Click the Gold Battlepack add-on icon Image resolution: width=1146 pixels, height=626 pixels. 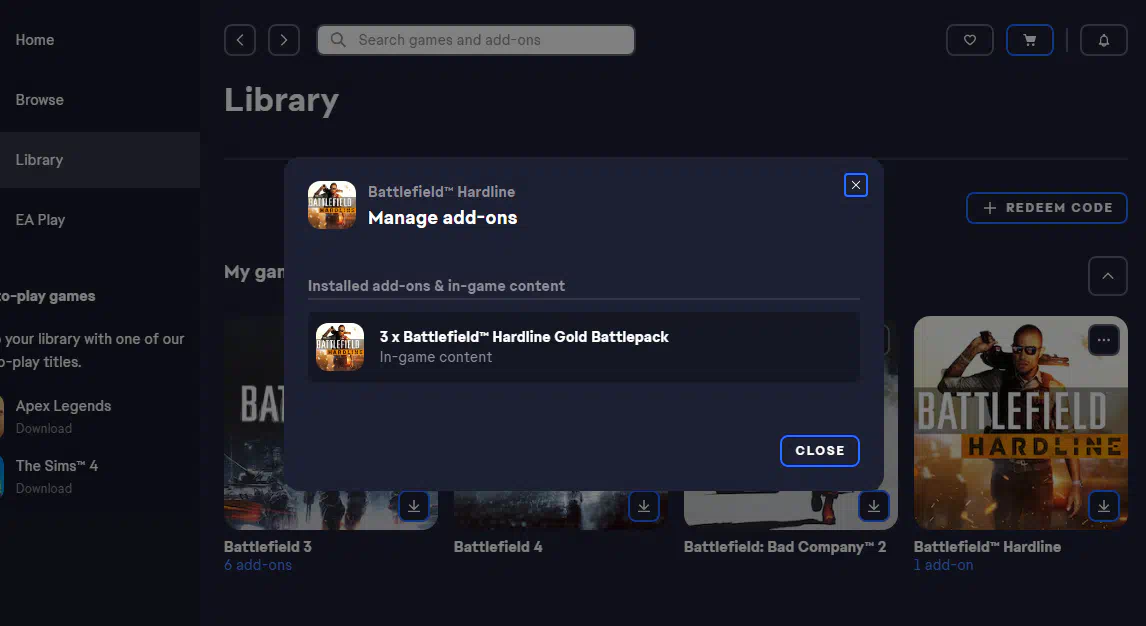click(x=340, y=347)
